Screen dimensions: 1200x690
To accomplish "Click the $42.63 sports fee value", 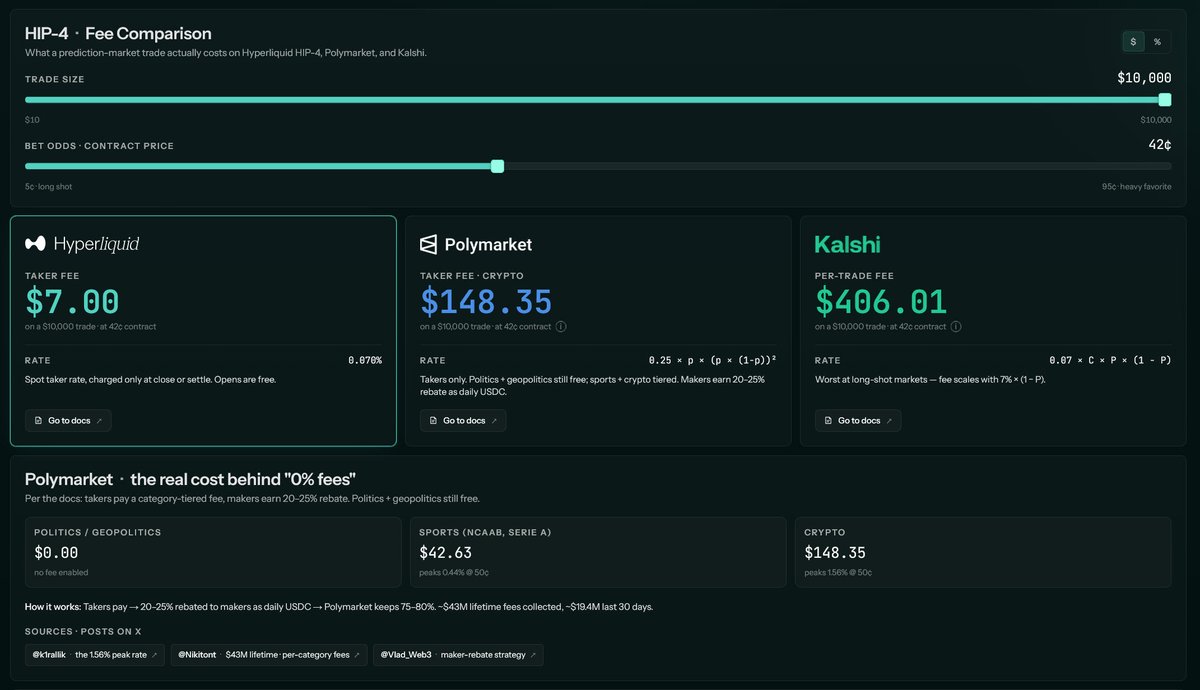I will click(x=445, y=553).
